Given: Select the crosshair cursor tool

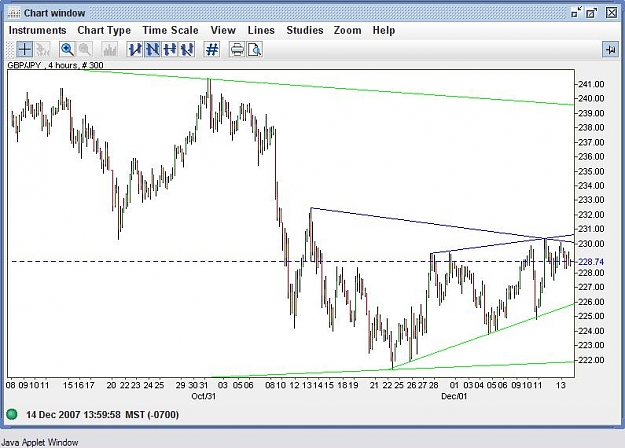Looking at the screenshot, I should pyautogui.click(x=24, y=49).
